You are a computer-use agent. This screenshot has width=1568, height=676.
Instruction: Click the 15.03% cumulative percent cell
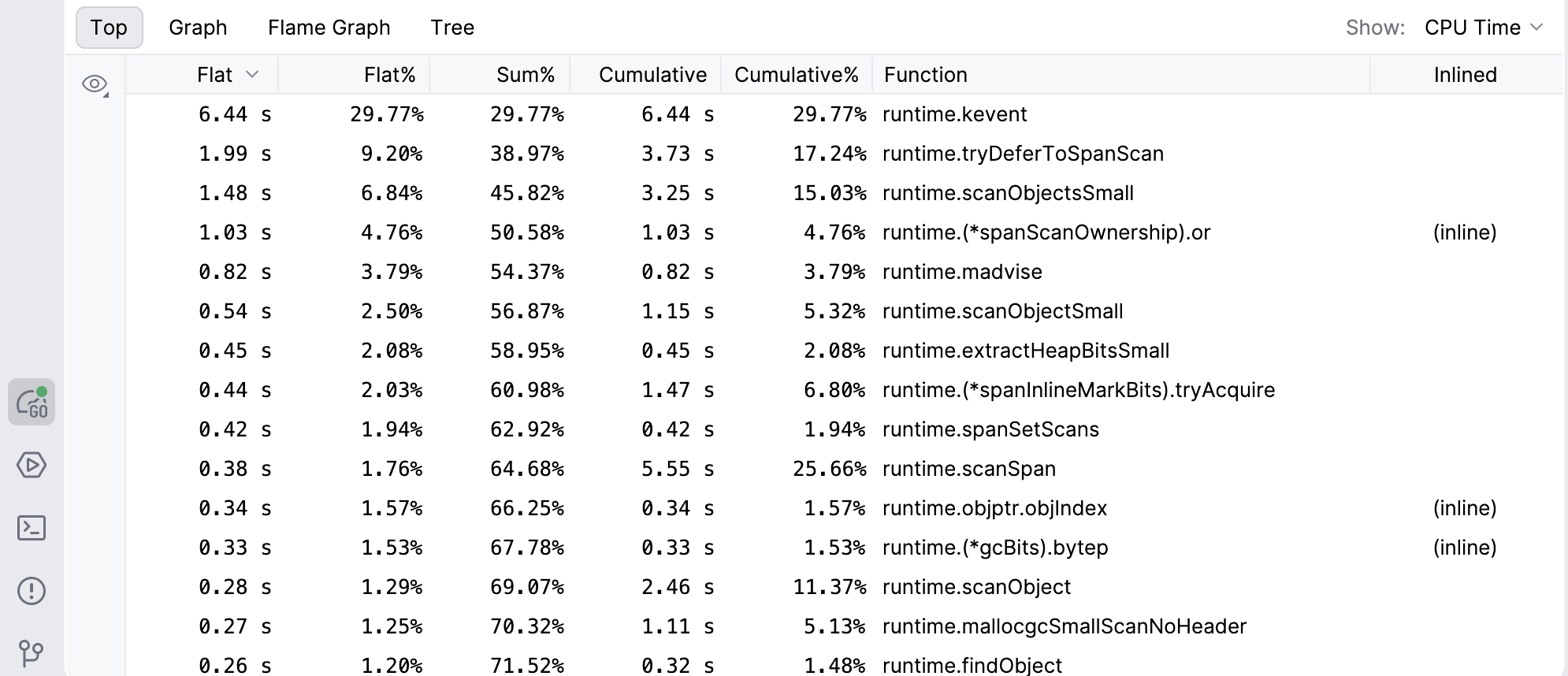pyautogui.click(x=830, y=193)
